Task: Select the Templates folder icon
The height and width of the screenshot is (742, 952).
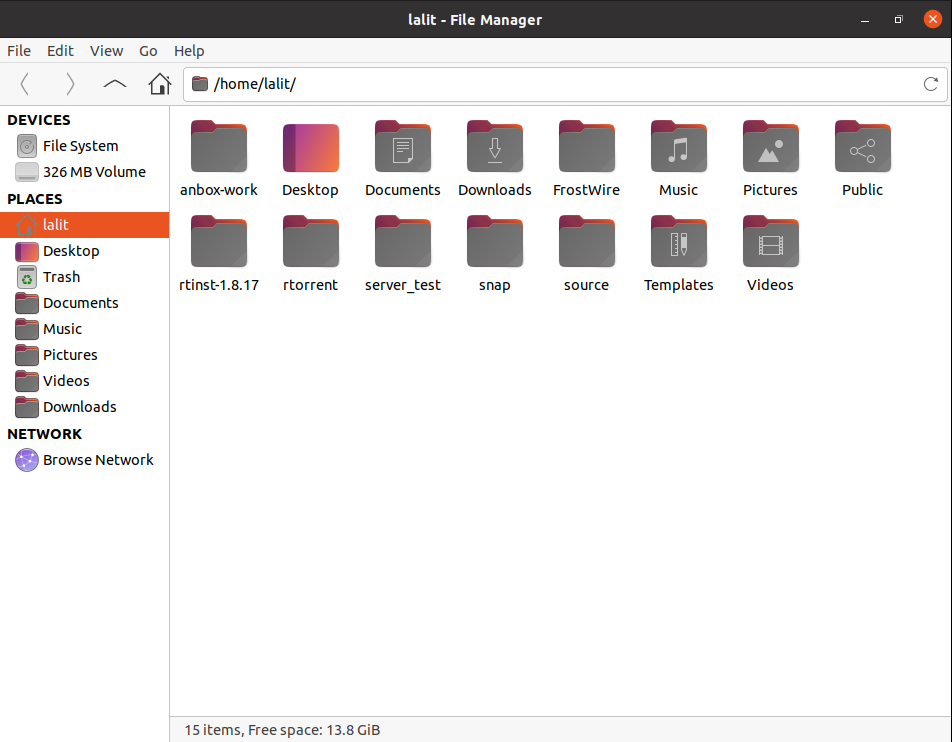Action: [678, 243]
